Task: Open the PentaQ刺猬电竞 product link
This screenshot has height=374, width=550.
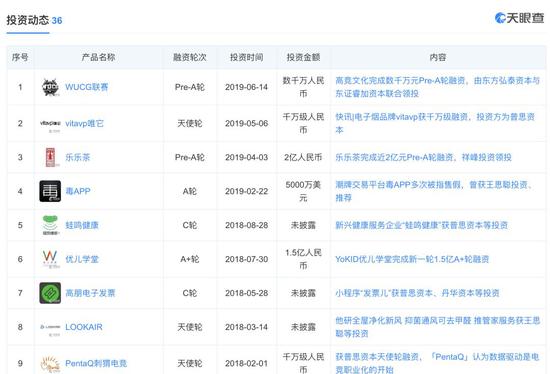Action: [x=96, y=363]
